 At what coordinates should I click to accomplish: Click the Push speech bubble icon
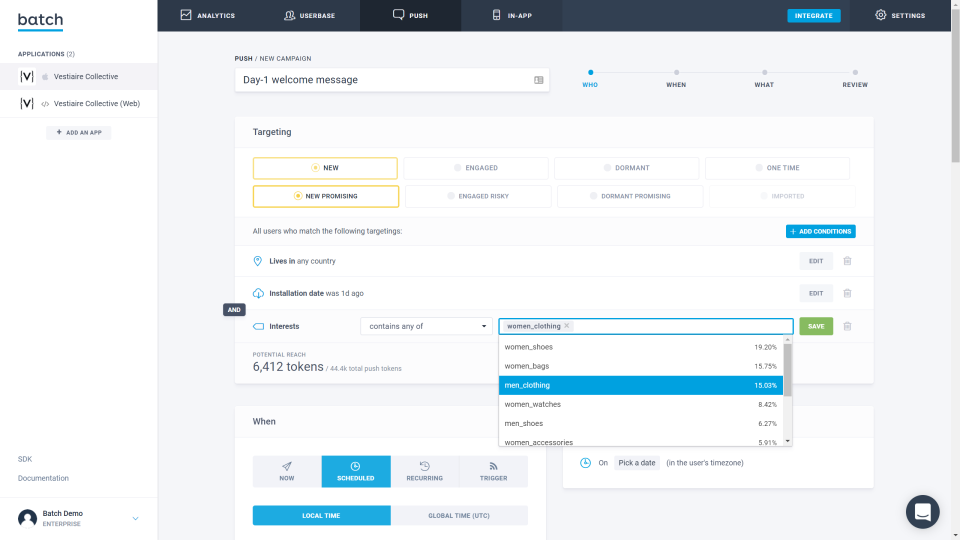(x=399, y=15)
